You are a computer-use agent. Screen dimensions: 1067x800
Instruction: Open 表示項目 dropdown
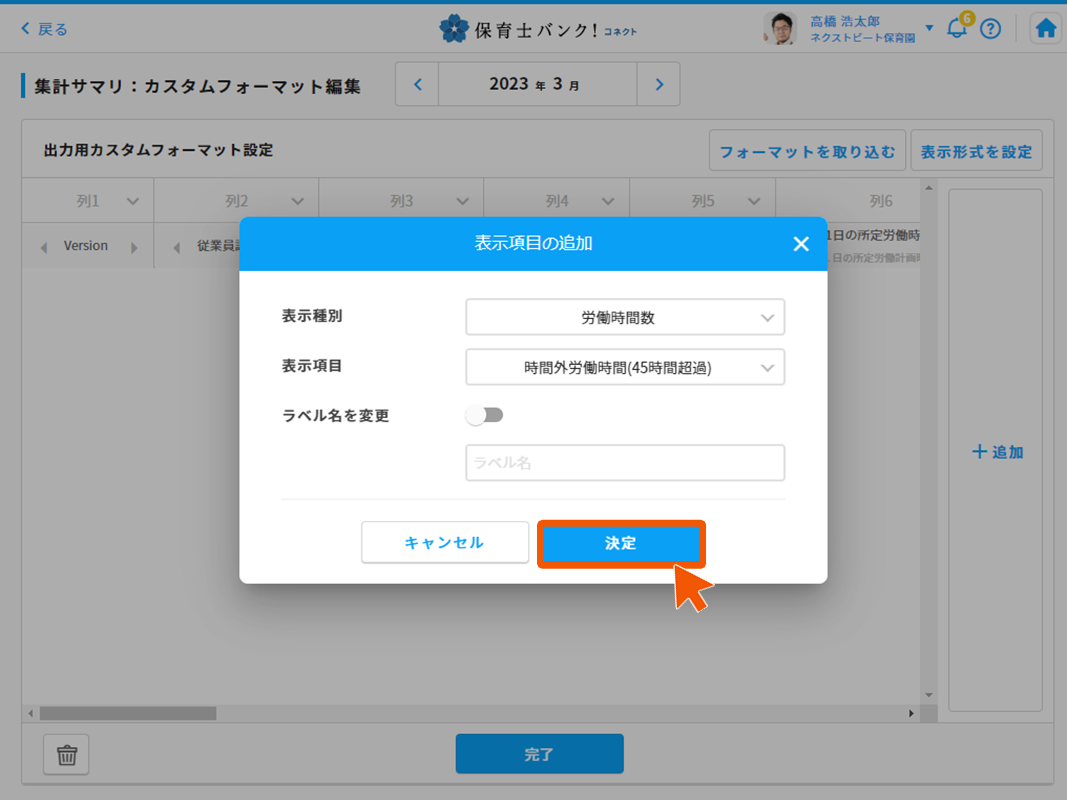click(625, 367)
